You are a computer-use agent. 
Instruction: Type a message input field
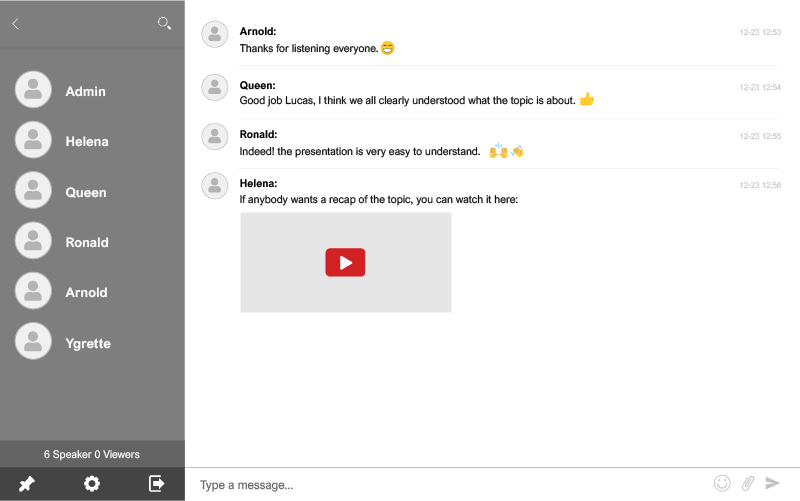450,485
